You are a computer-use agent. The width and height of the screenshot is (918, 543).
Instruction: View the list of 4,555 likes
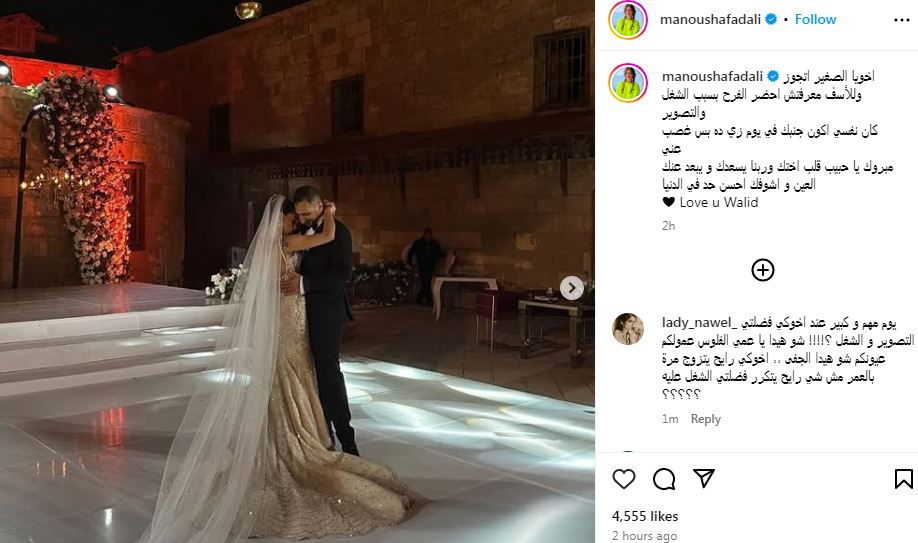[x=645, y=516]
